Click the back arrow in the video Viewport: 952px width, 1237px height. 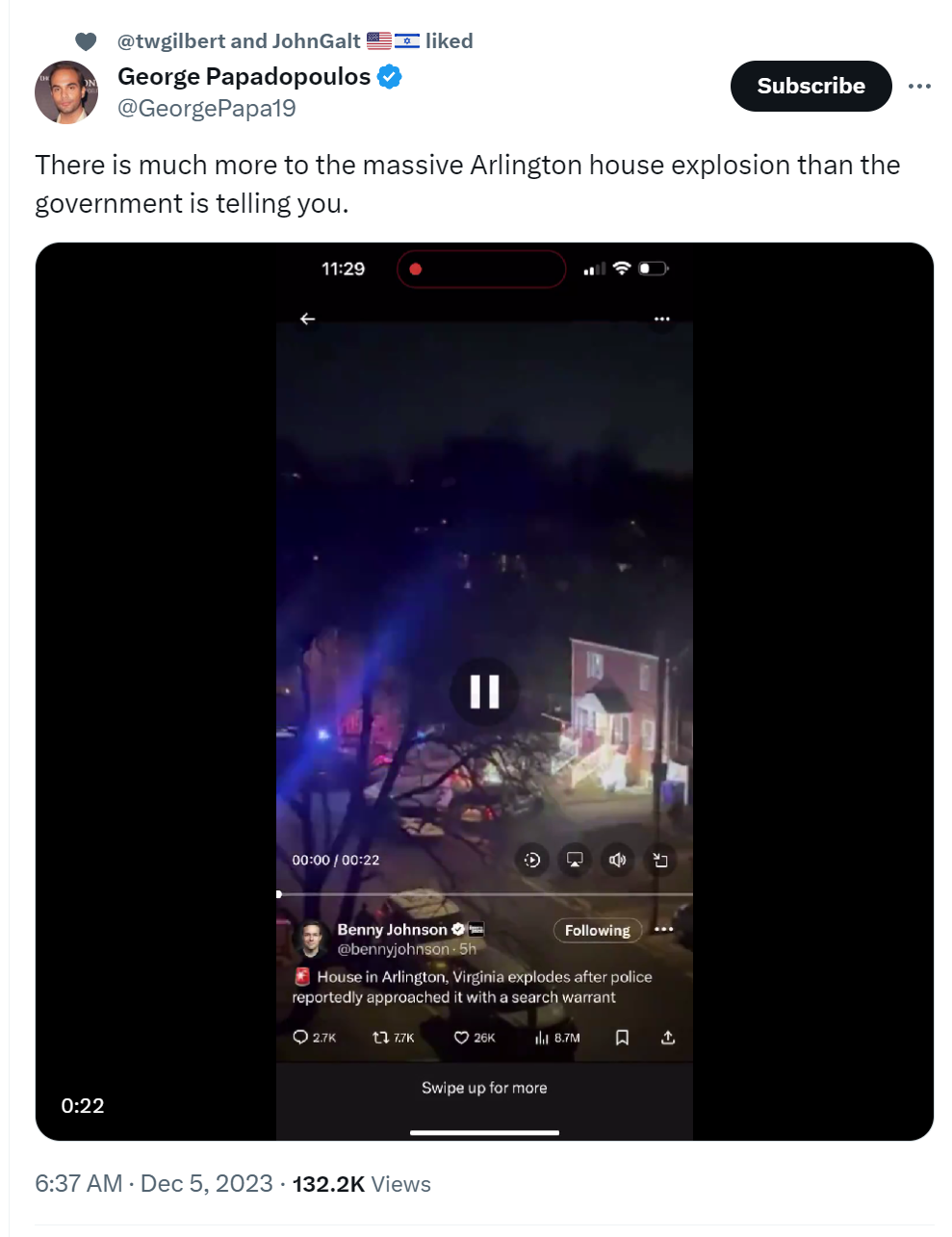pos(307,319)
